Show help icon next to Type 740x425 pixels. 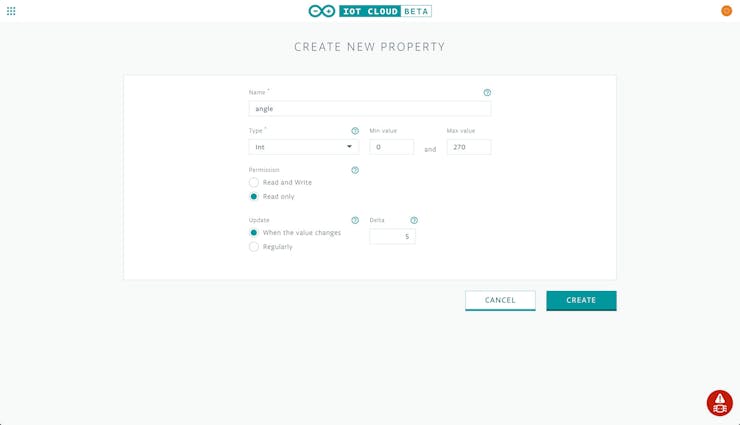click(x=355, y=131)
